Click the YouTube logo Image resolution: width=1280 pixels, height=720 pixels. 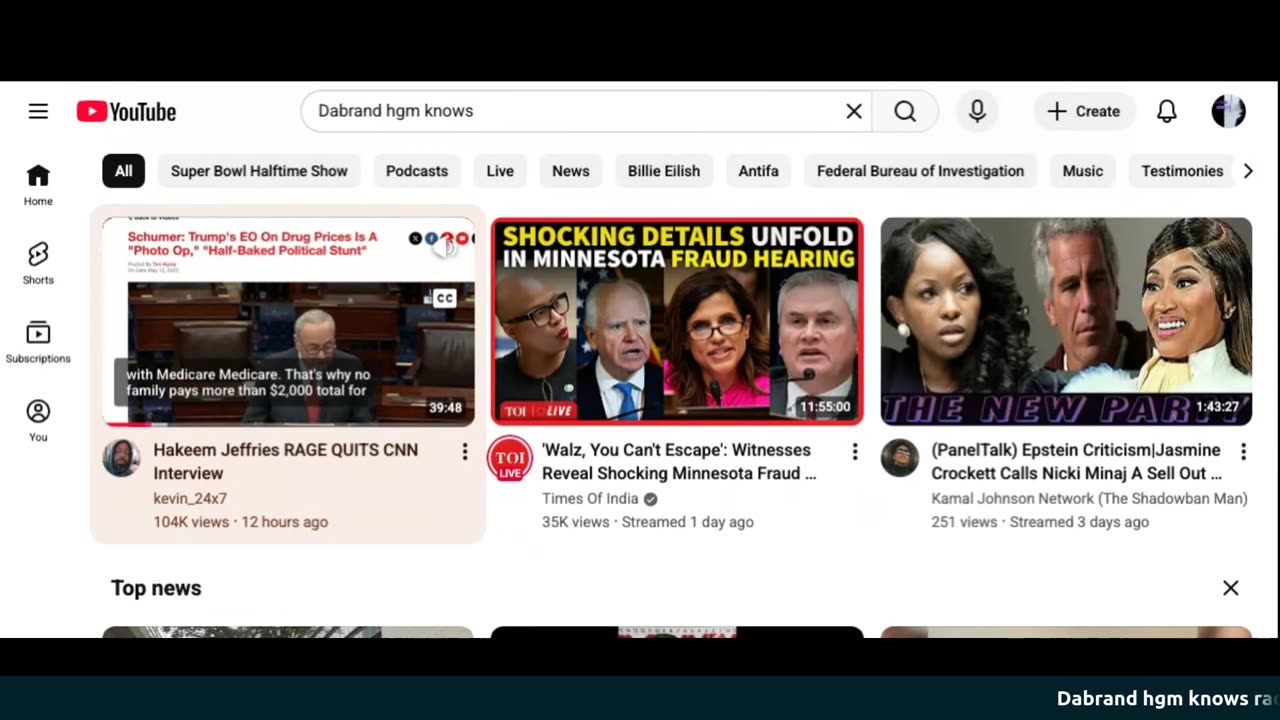[126, 112]
